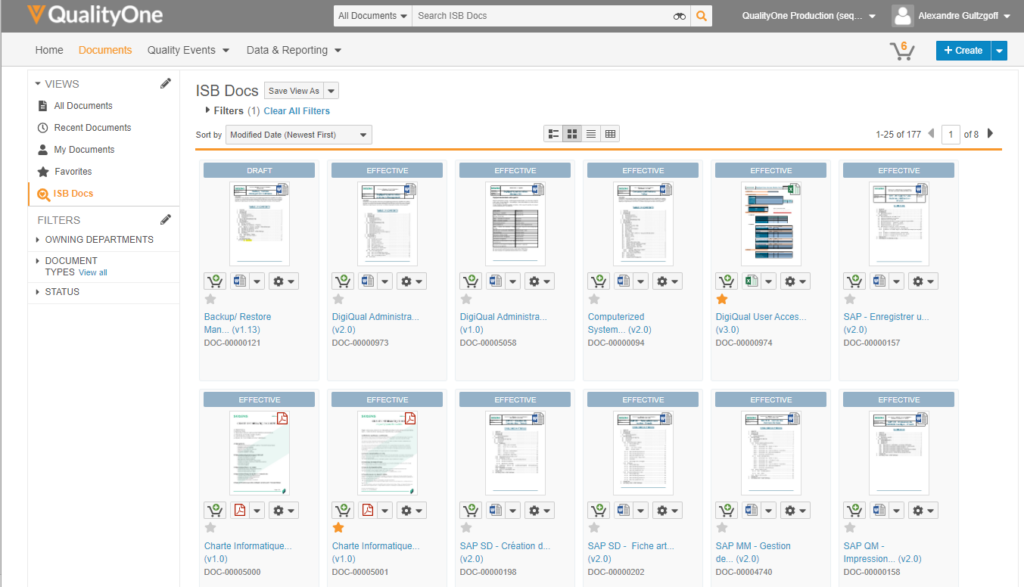Open advanced search via the binoculars icon
The image size is (1024, 587).
679,16
